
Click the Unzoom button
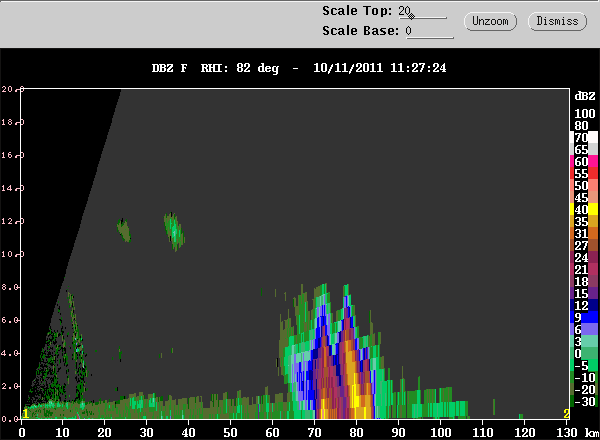[x=490, y=21]
